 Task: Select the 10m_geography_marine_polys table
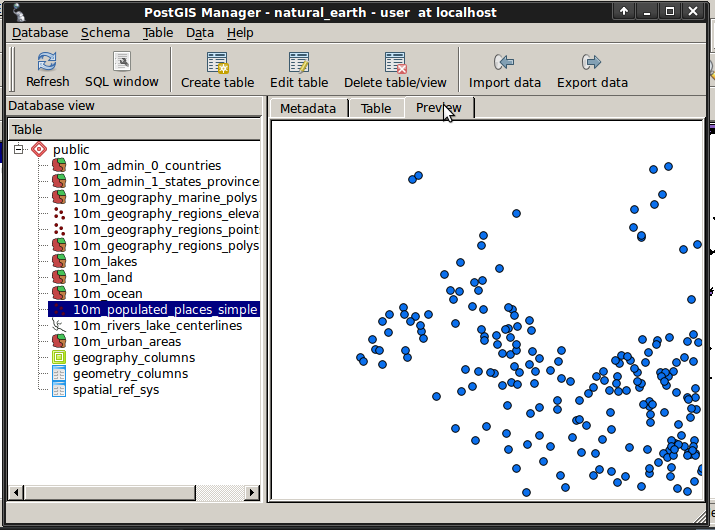click(165, 197)
